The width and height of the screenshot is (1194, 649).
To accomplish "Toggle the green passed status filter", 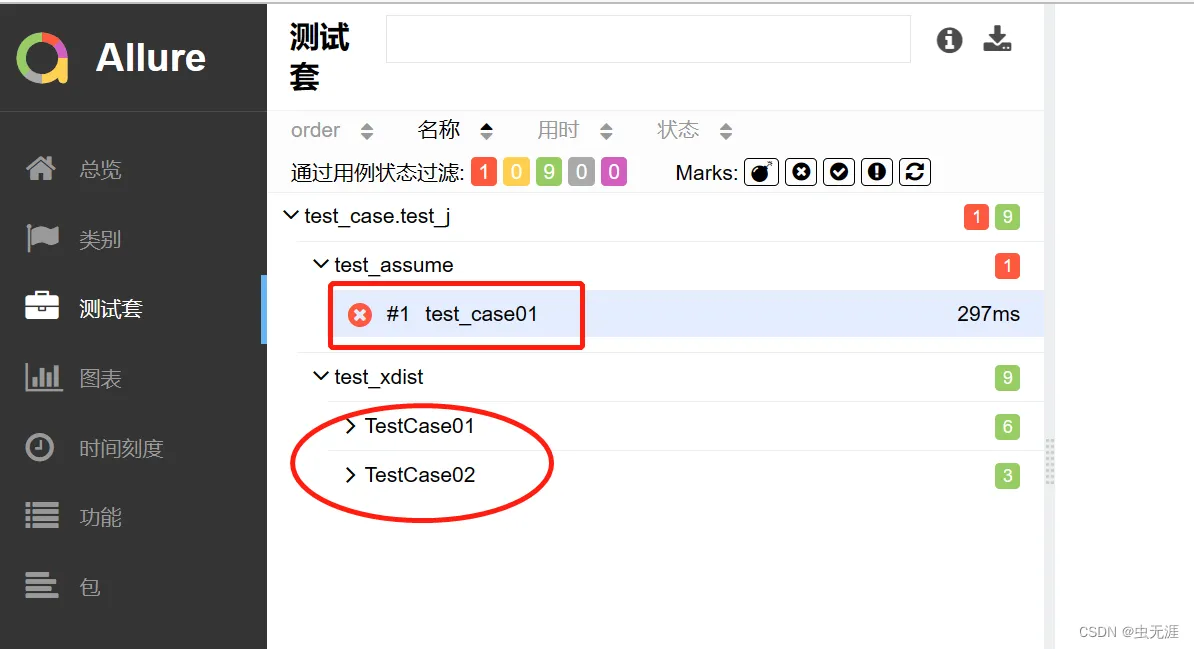I will click(548, 172).
